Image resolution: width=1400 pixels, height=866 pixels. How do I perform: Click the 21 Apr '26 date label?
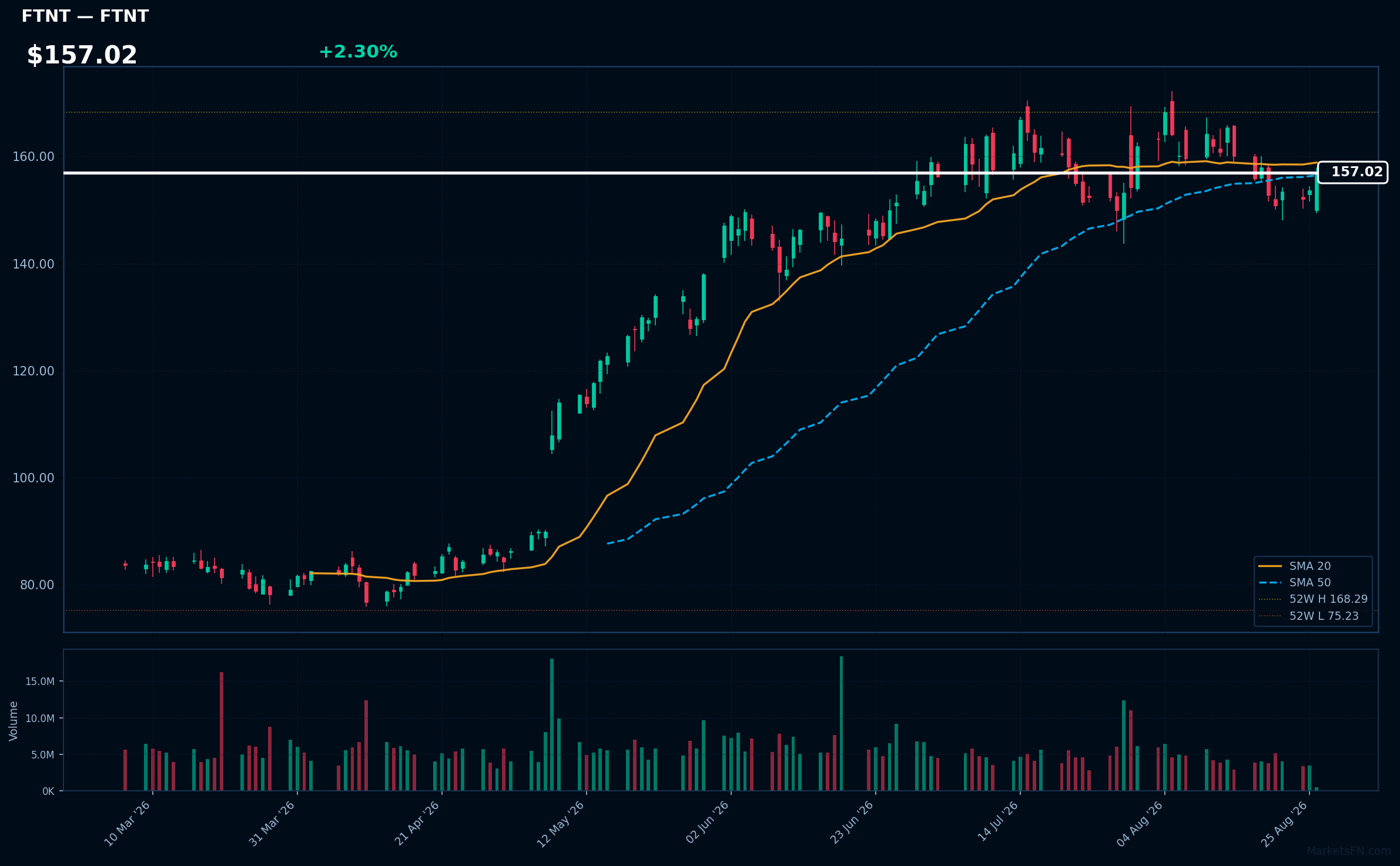[x=417, y=824]
